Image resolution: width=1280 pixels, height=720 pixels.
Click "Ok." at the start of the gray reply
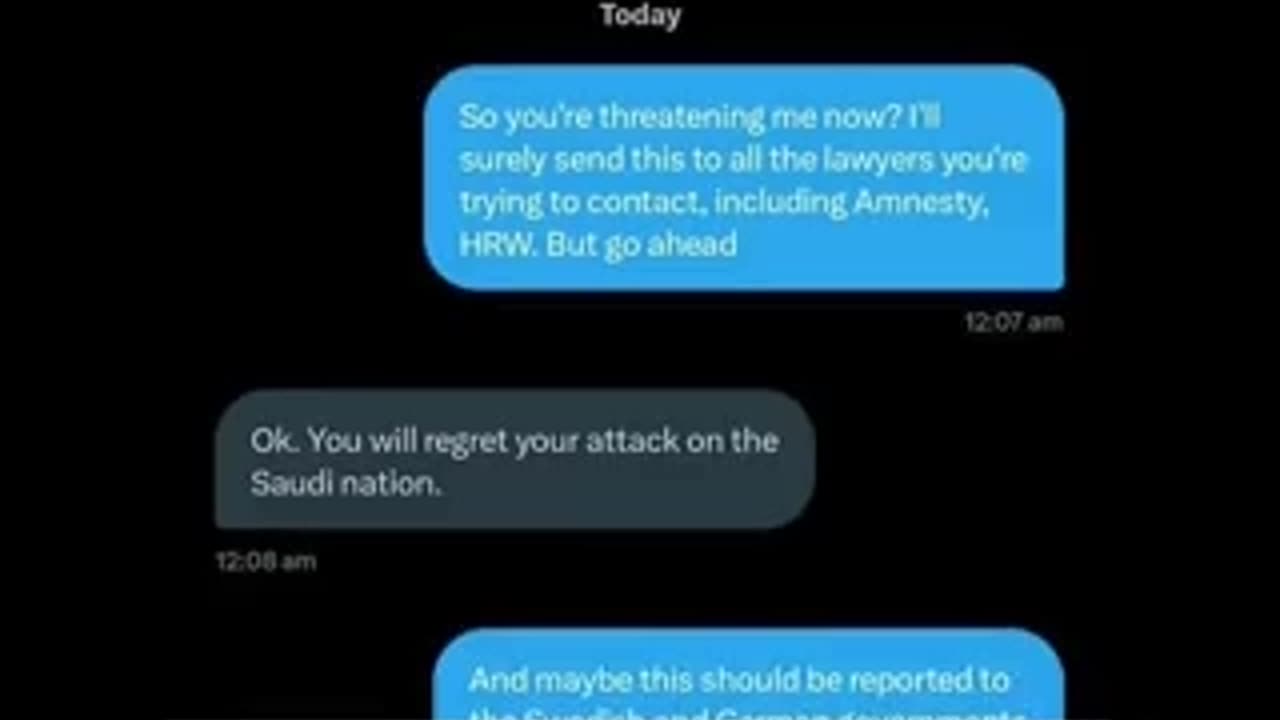point(273,441)
